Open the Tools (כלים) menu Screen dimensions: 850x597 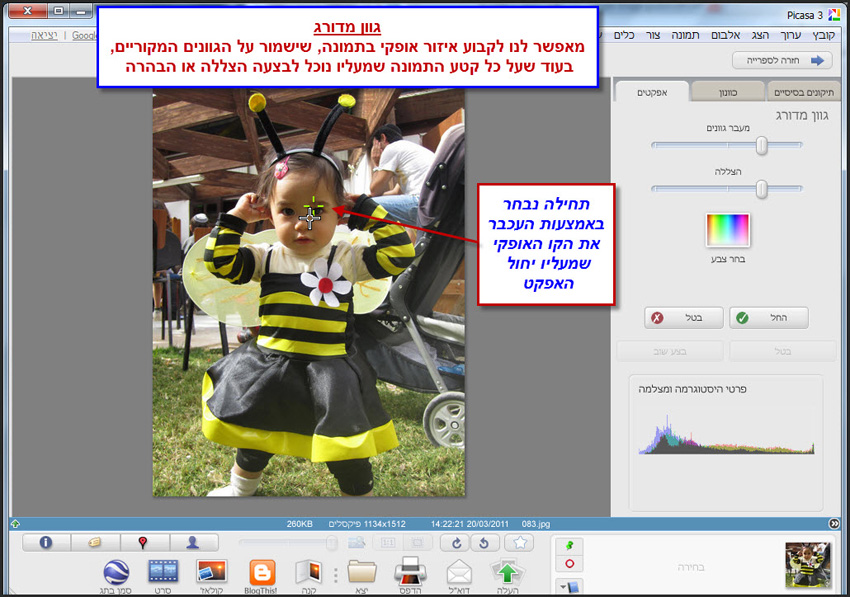pos(624,35)
